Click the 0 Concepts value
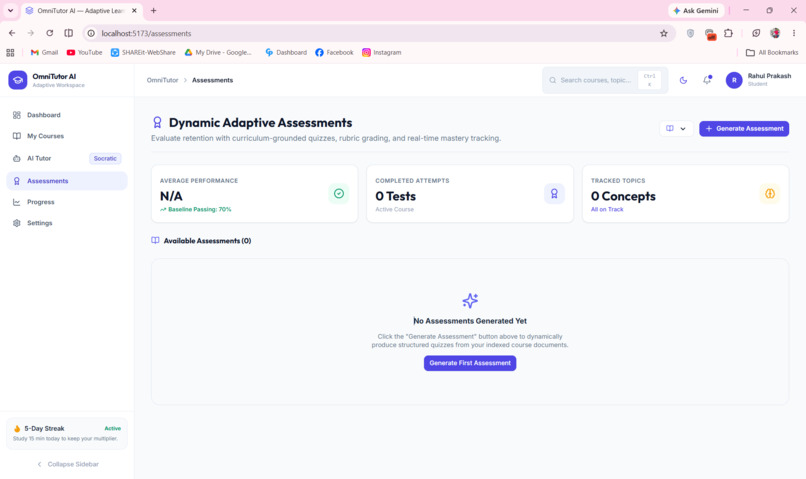The width and height of the screenshot is (806, 479). point(623,196)
